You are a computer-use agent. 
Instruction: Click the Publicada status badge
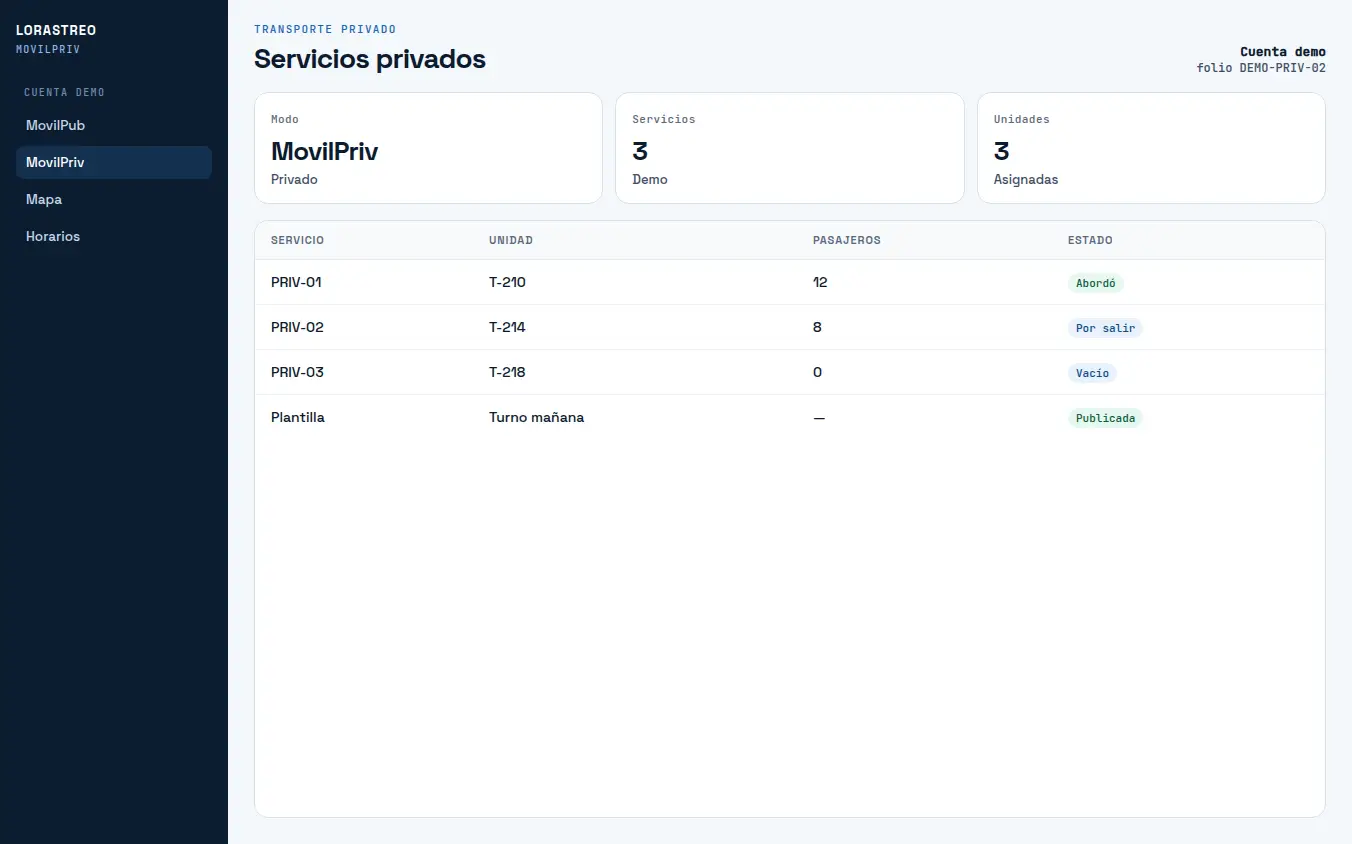coord(1105,418)
